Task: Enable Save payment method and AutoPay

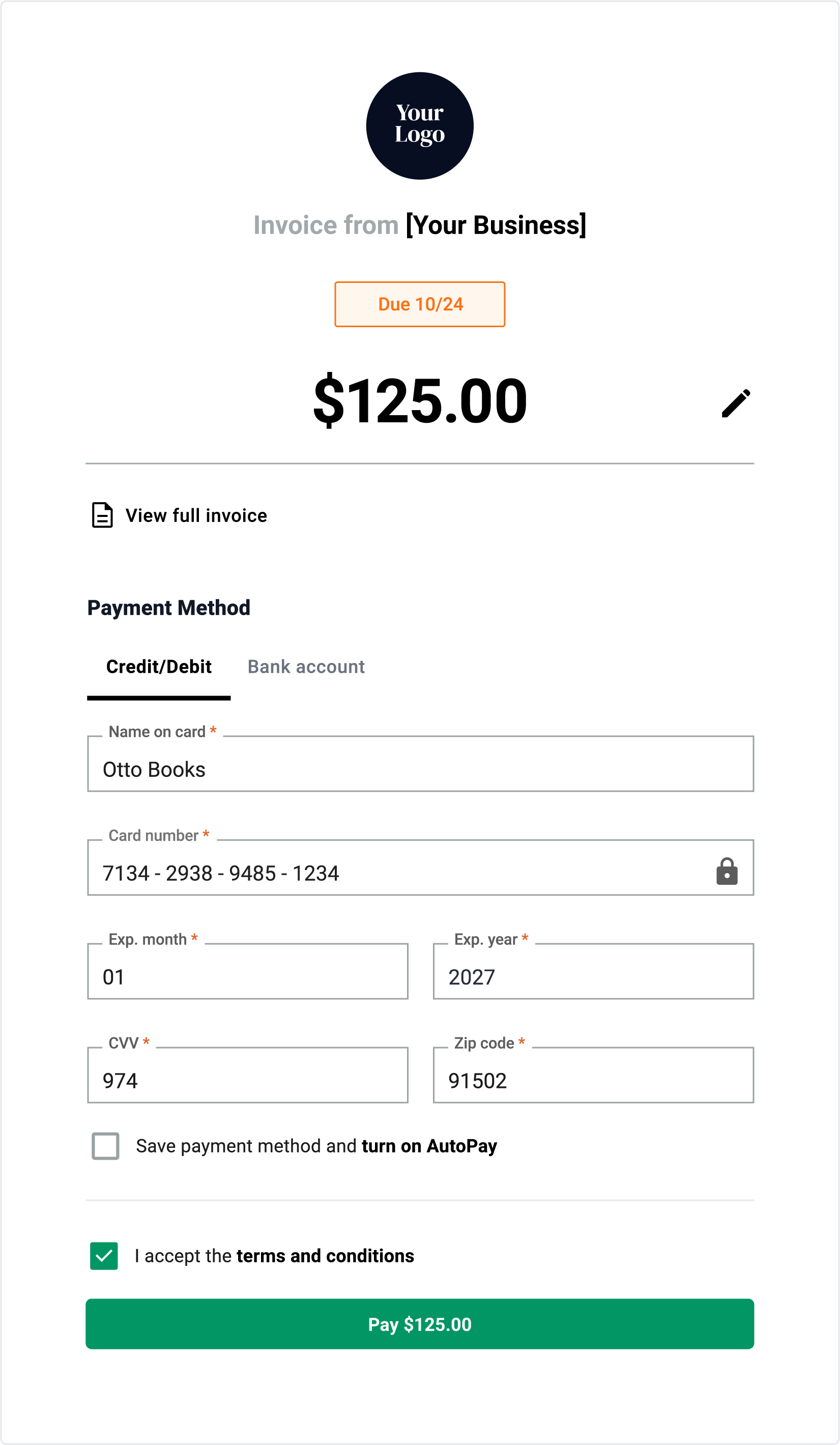Action: click(105, 1146)
